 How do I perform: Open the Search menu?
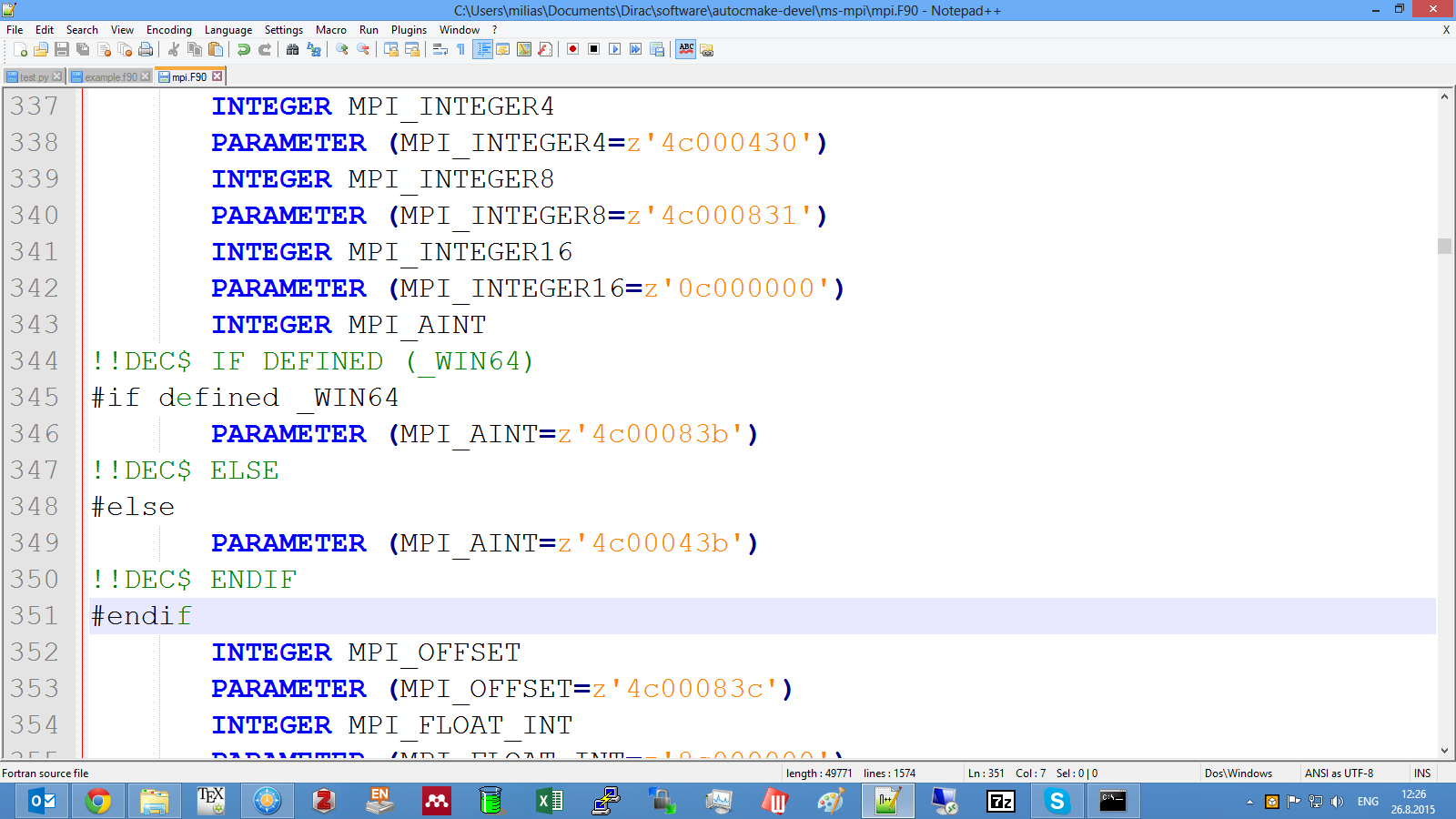click(x=82, y=30)
